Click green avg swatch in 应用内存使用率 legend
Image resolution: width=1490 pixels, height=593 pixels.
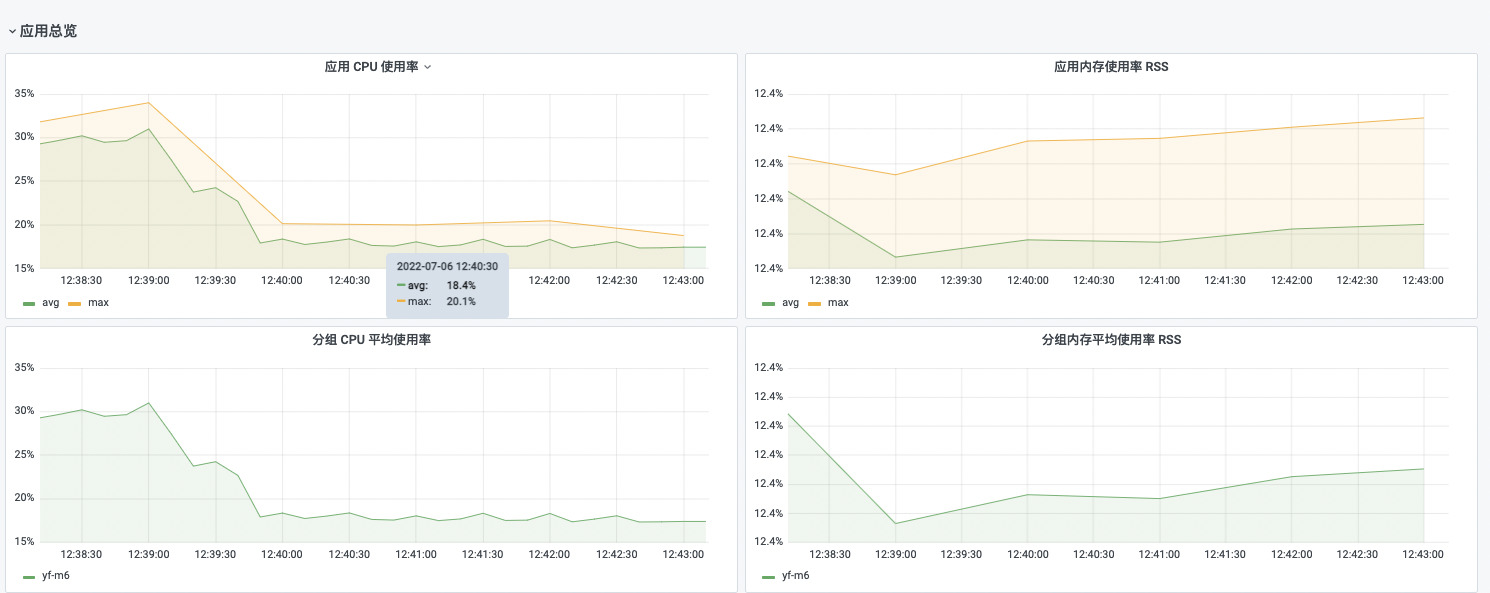click(x=768, y=303)
